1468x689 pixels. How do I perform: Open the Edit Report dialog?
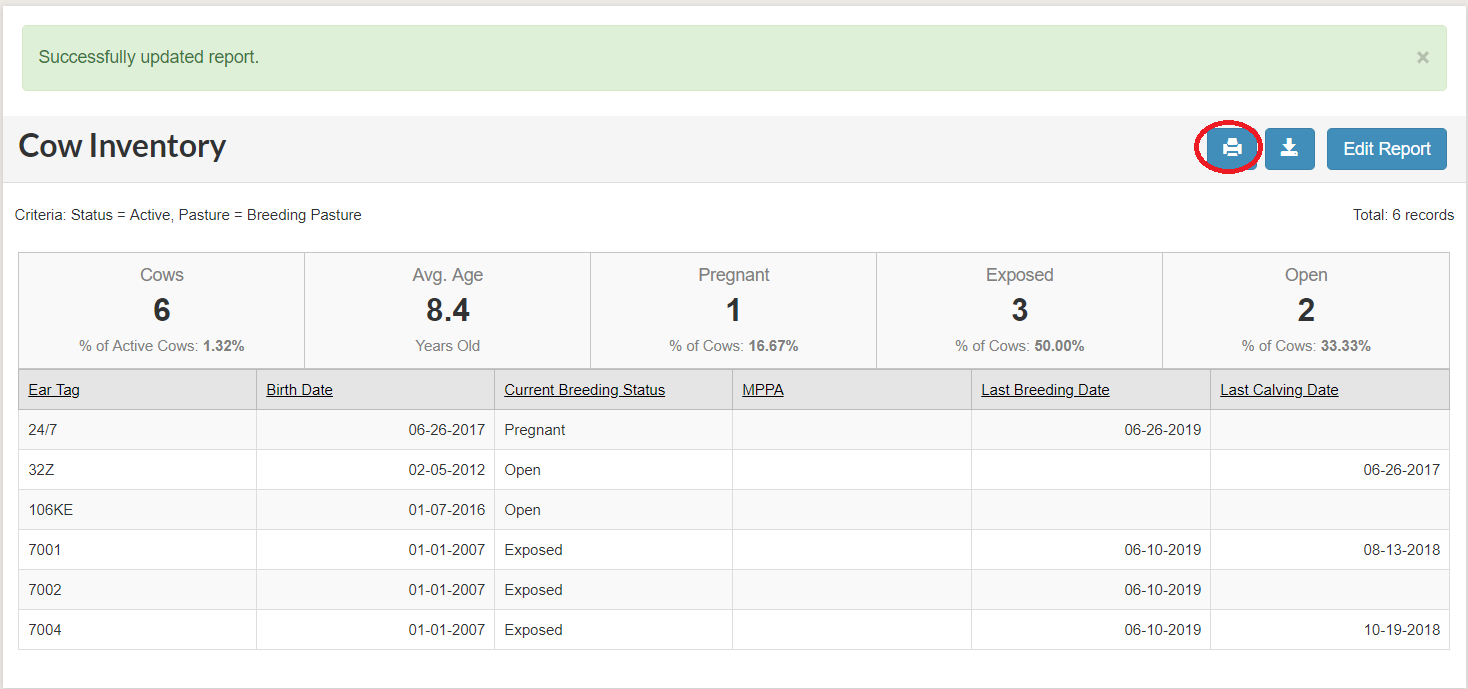(1386, 148)
